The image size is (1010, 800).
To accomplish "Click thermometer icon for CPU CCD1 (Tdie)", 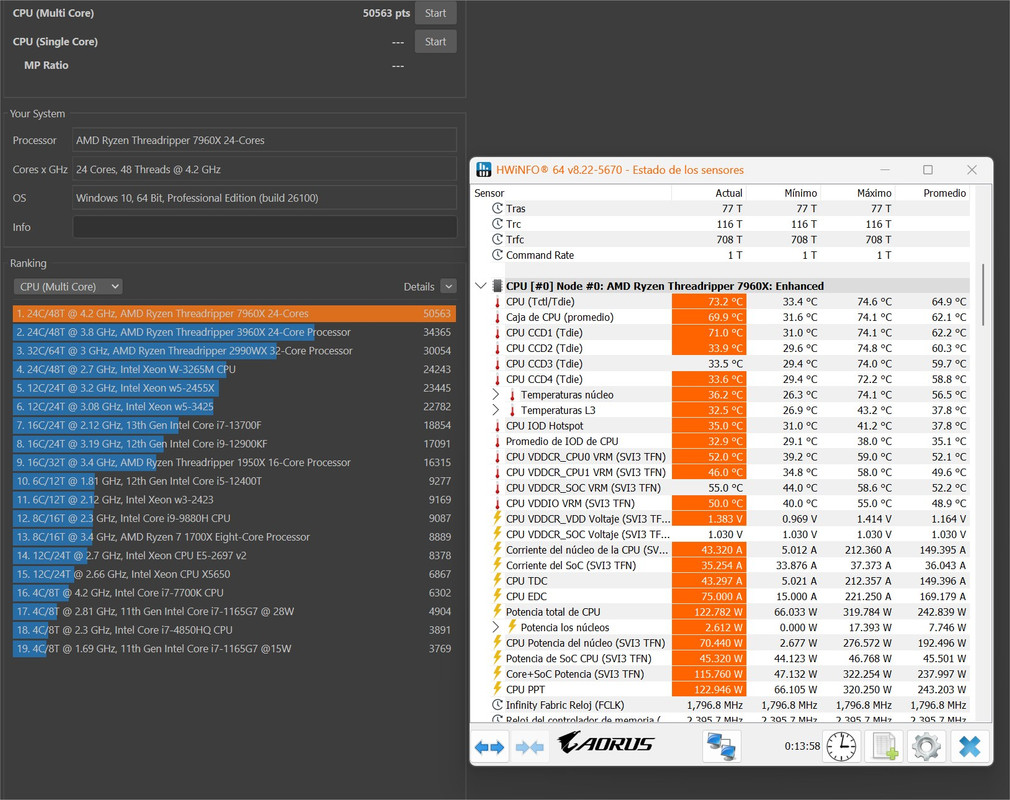I will (497, 332).
